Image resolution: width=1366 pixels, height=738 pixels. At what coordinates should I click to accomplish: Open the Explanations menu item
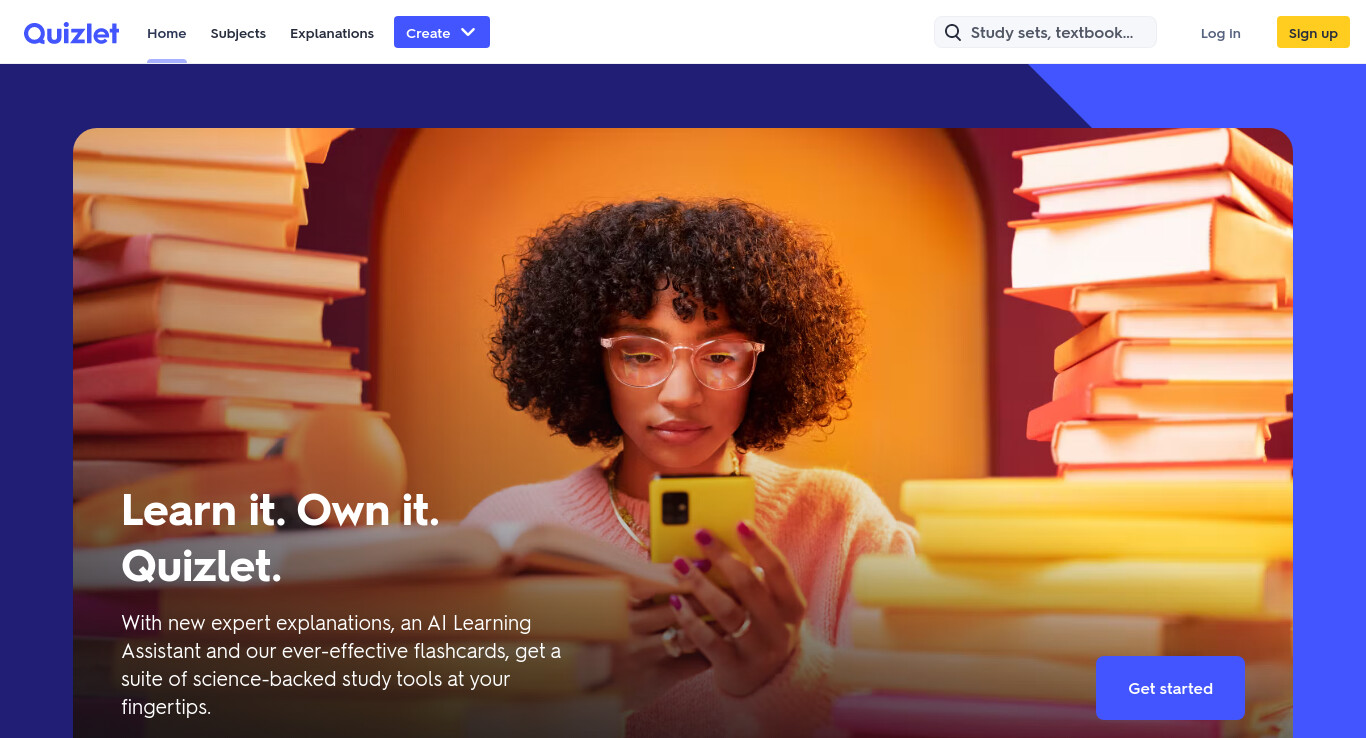(332, 33)
